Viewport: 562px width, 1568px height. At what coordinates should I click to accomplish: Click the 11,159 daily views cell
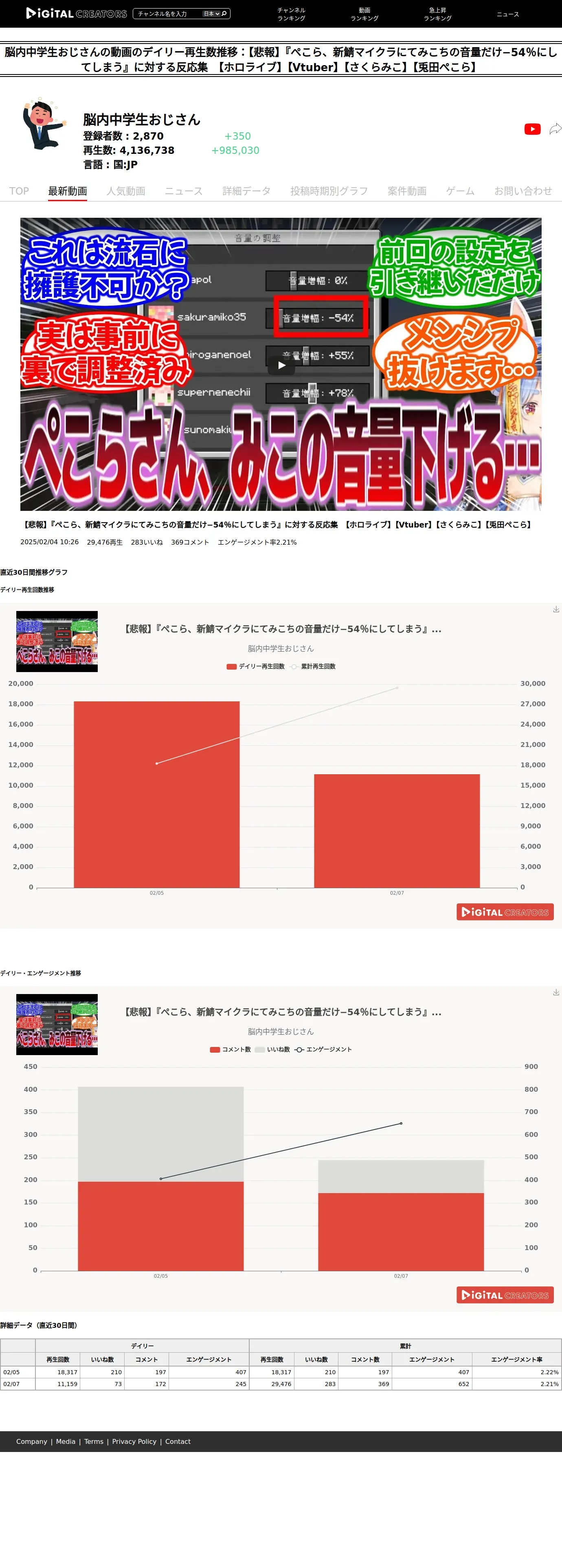[x=58, y=1384]
